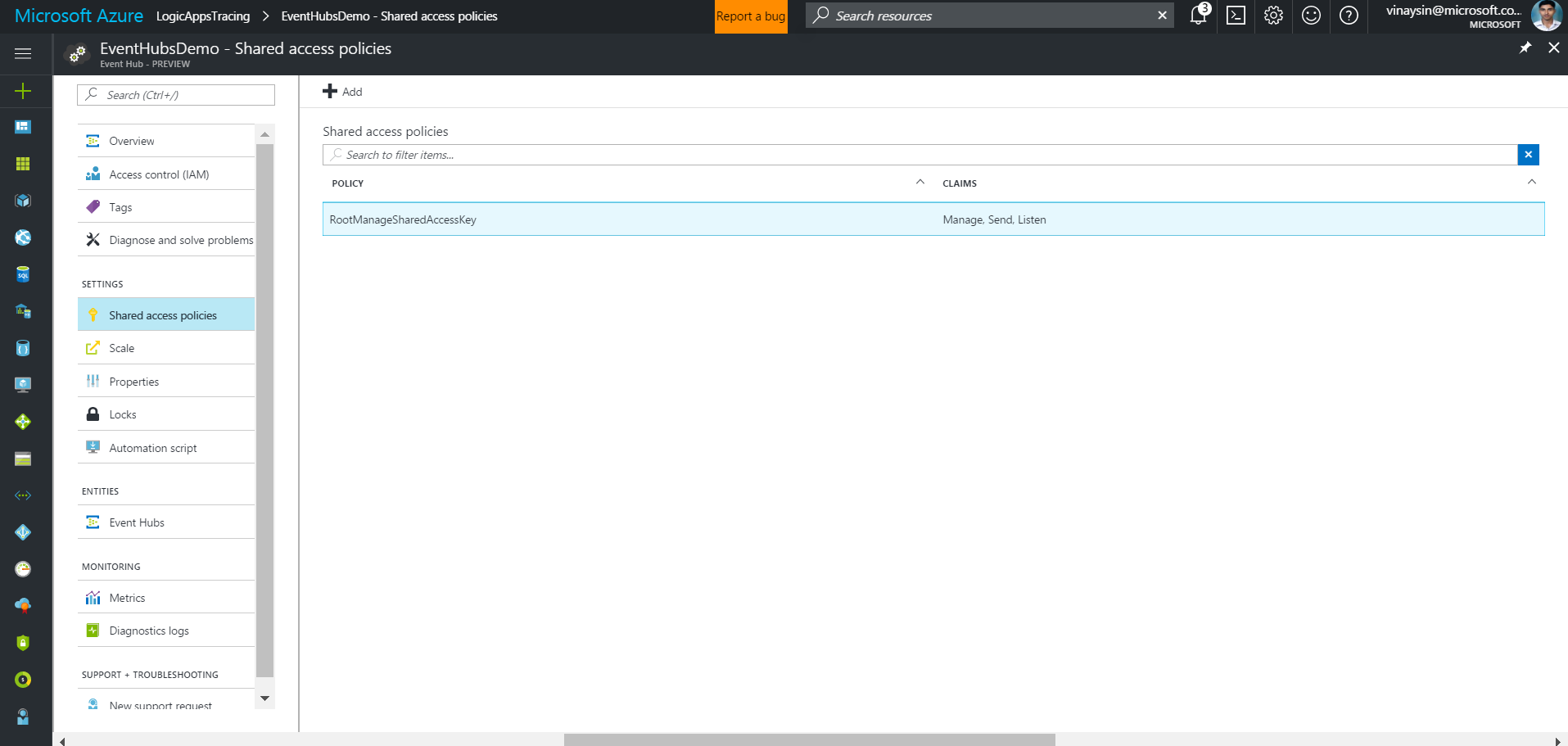Sort by CLAIMS column header
The width and height of the screenshot is (1568, 746).
click(x=960, y=183)
